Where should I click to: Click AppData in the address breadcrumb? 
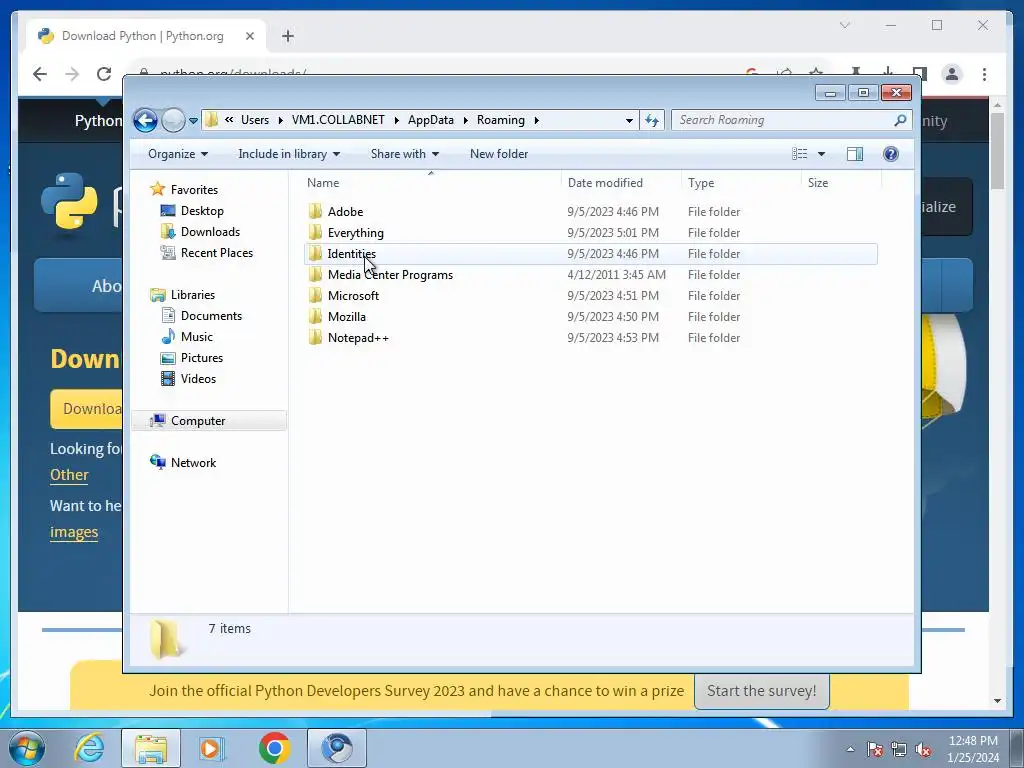pyautogui.click(x=430, y=120)
